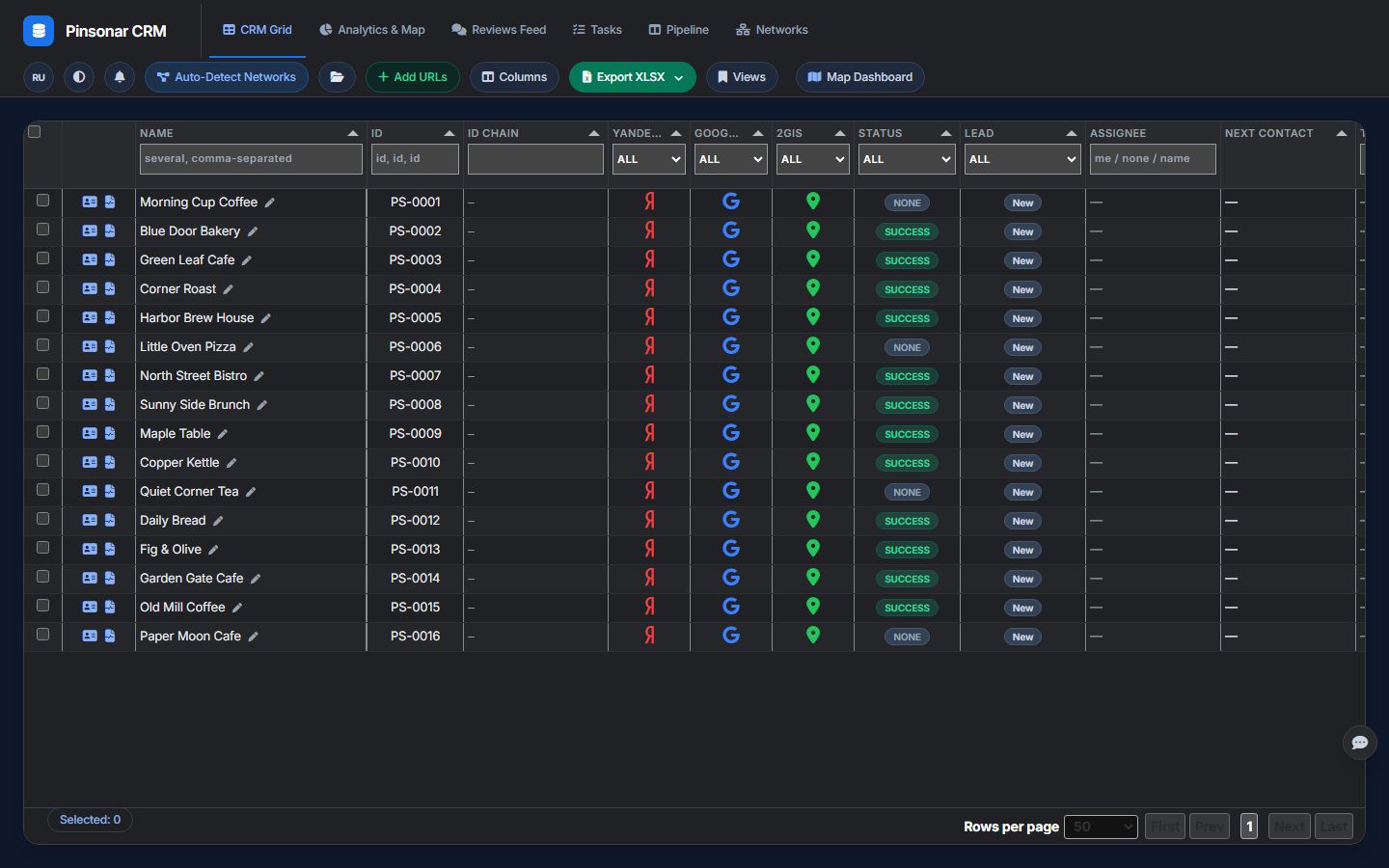
Task: Check the Morning Cup Coffee row
Action: pyautogui.click(x=42, y=201)
